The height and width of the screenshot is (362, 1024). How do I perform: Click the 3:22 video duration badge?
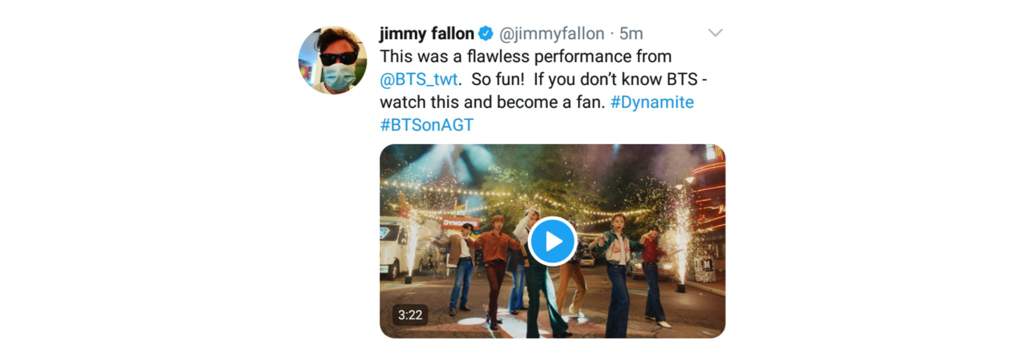click(x=410, y=315)
